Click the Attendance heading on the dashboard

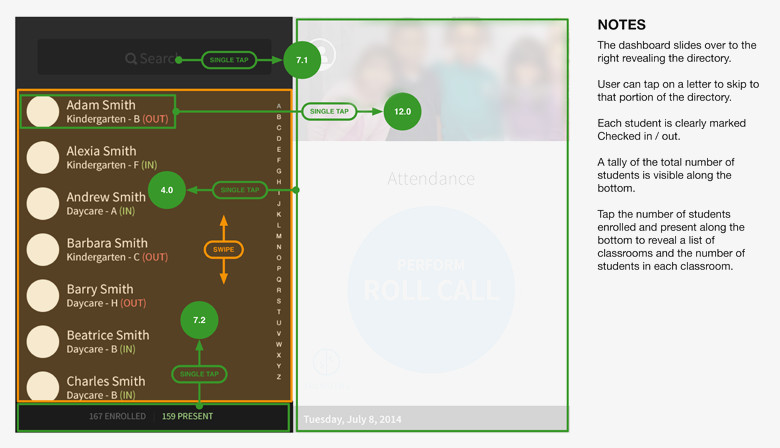point(431,179)
